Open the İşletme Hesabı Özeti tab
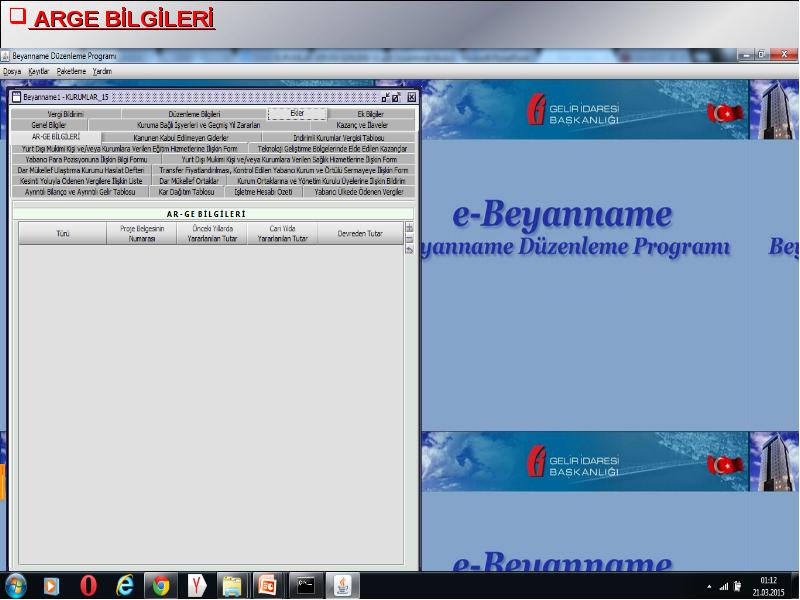 [x=263, y=192]
